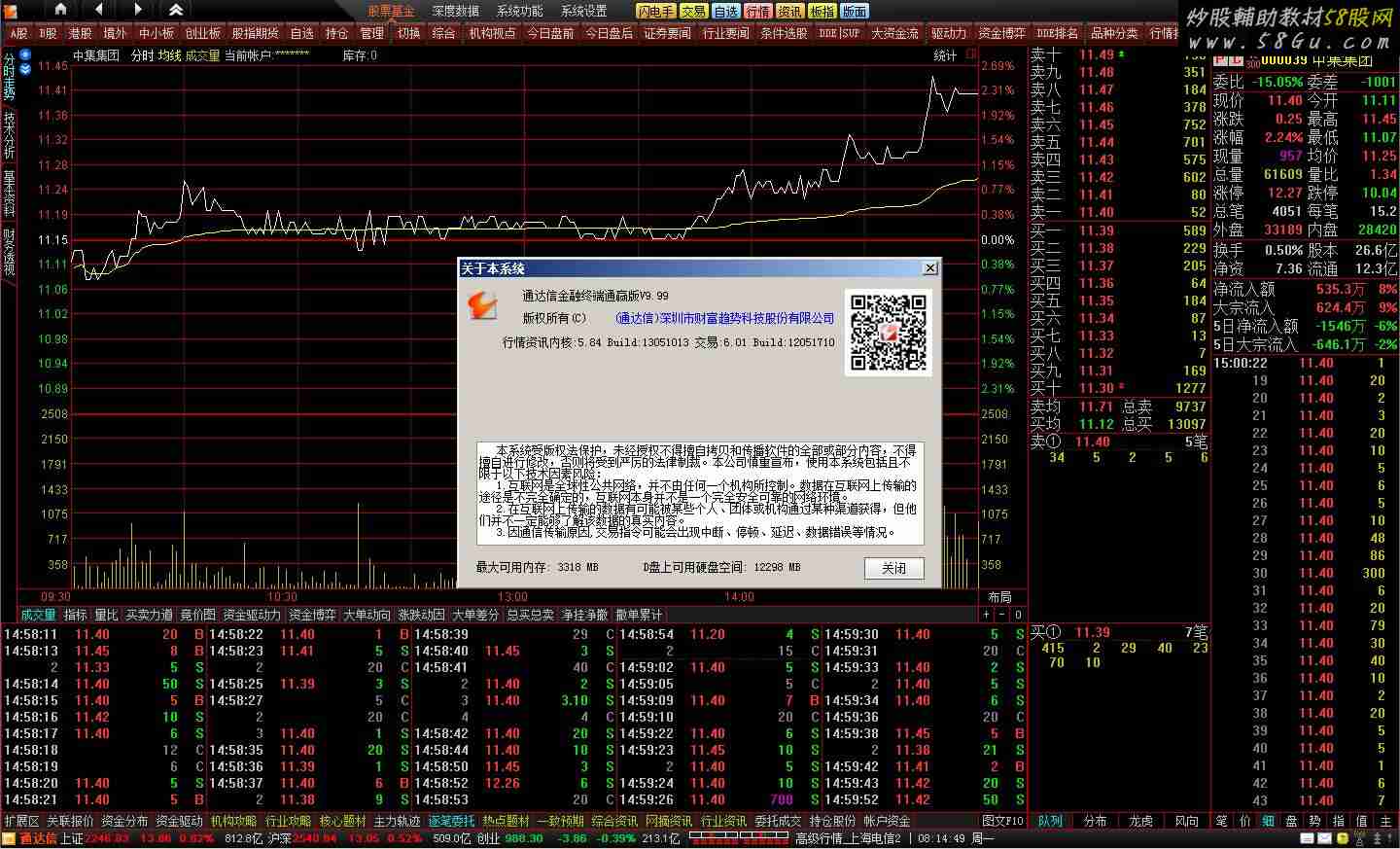The image size is (1400, 849).
Task: Click the 资讯 quick button
Action: (x=789, y=11)
